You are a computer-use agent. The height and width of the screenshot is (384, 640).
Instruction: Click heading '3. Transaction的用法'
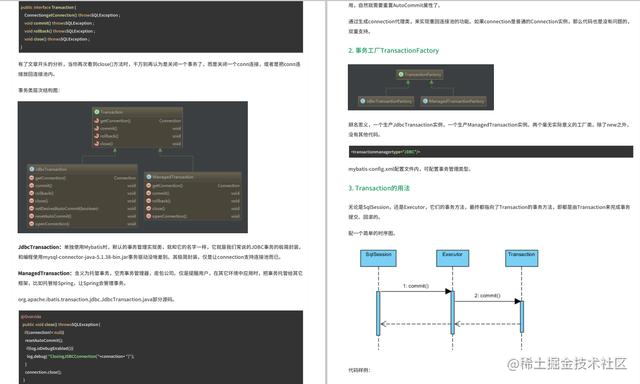tap(379, 188)
